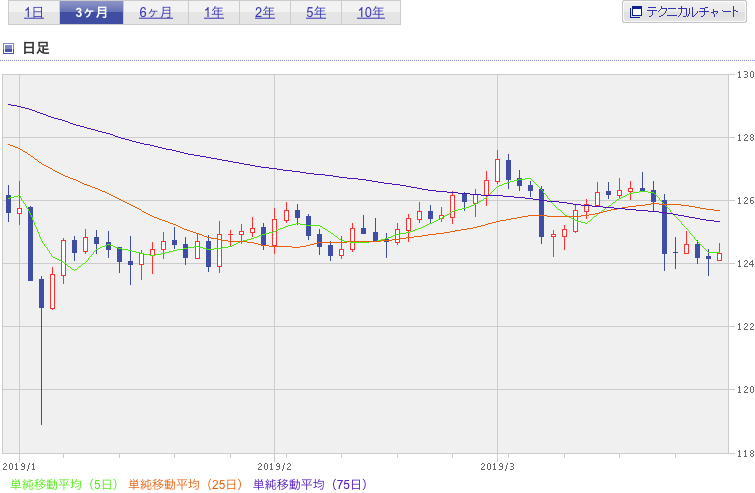The image size is (755, 493).
Task: Click the 120 price axis label
Action: (746, 389)
